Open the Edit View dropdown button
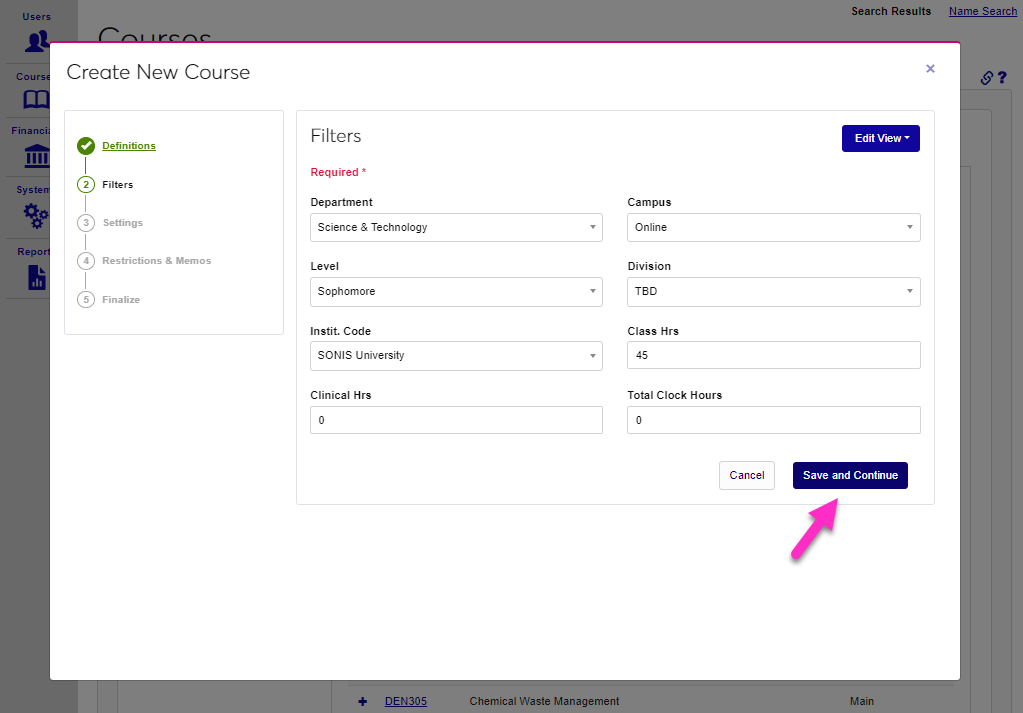This screenshot has width=1023, height=713. coord(880,139)
